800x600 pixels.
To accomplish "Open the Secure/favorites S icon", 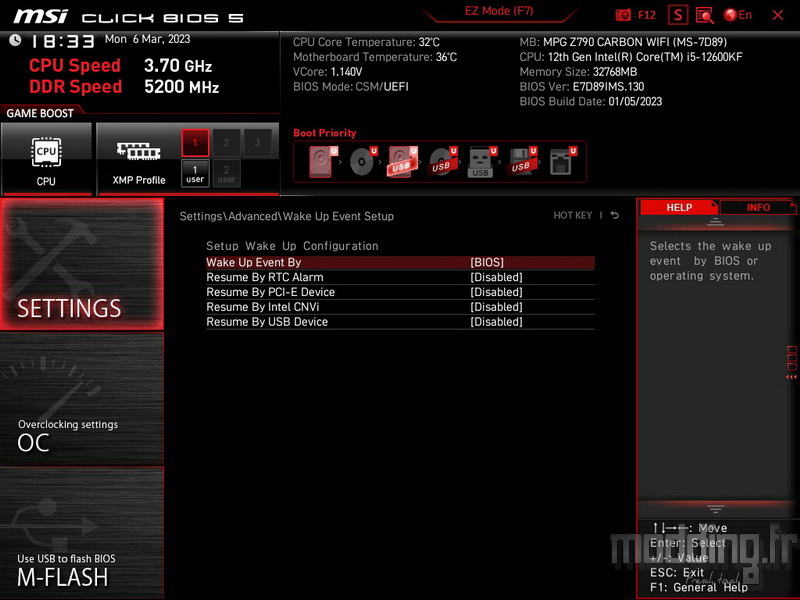I will 678,15.
